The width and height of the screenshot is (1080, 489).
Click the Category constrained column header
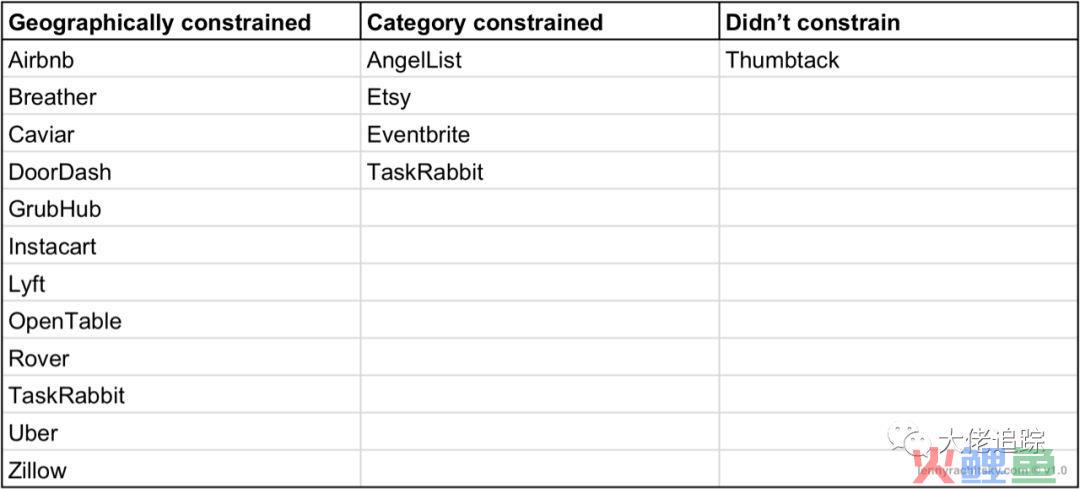coord(540,22)
